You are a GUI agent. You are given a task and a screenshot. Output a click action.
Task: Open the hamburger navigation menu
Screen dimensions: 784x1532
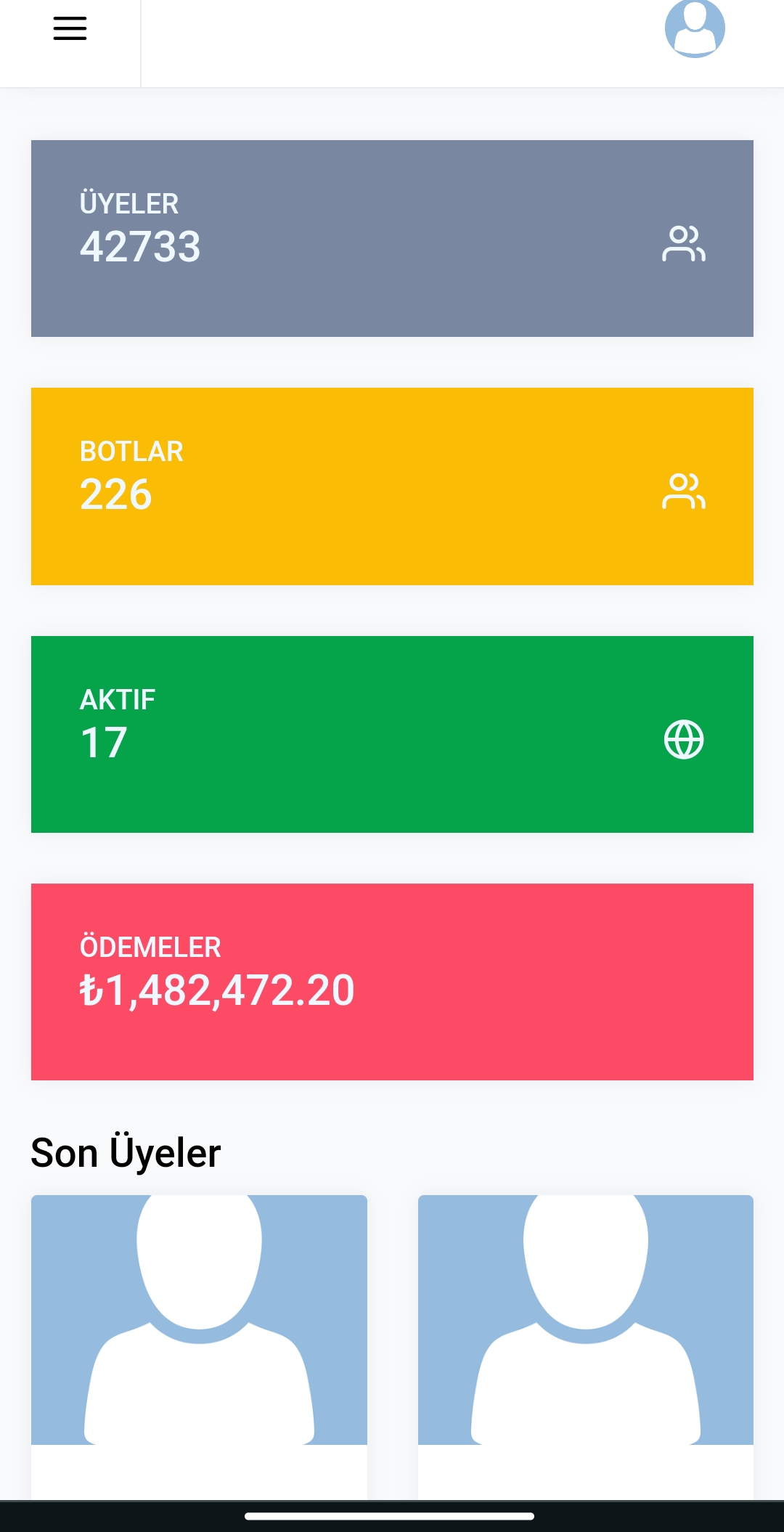click(70, 28)
